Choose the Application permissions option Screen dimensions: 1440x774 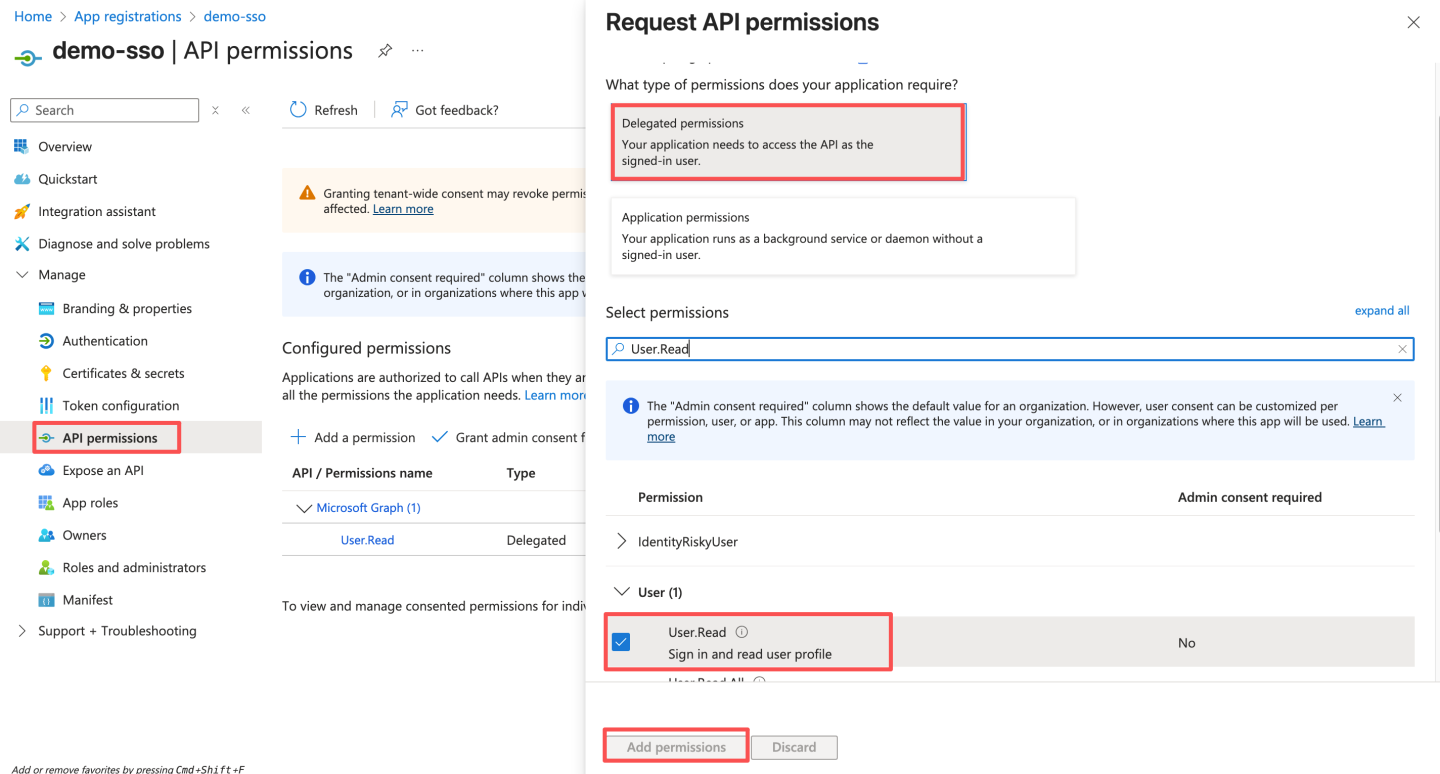pyautogui.click(x=842, y=236)
